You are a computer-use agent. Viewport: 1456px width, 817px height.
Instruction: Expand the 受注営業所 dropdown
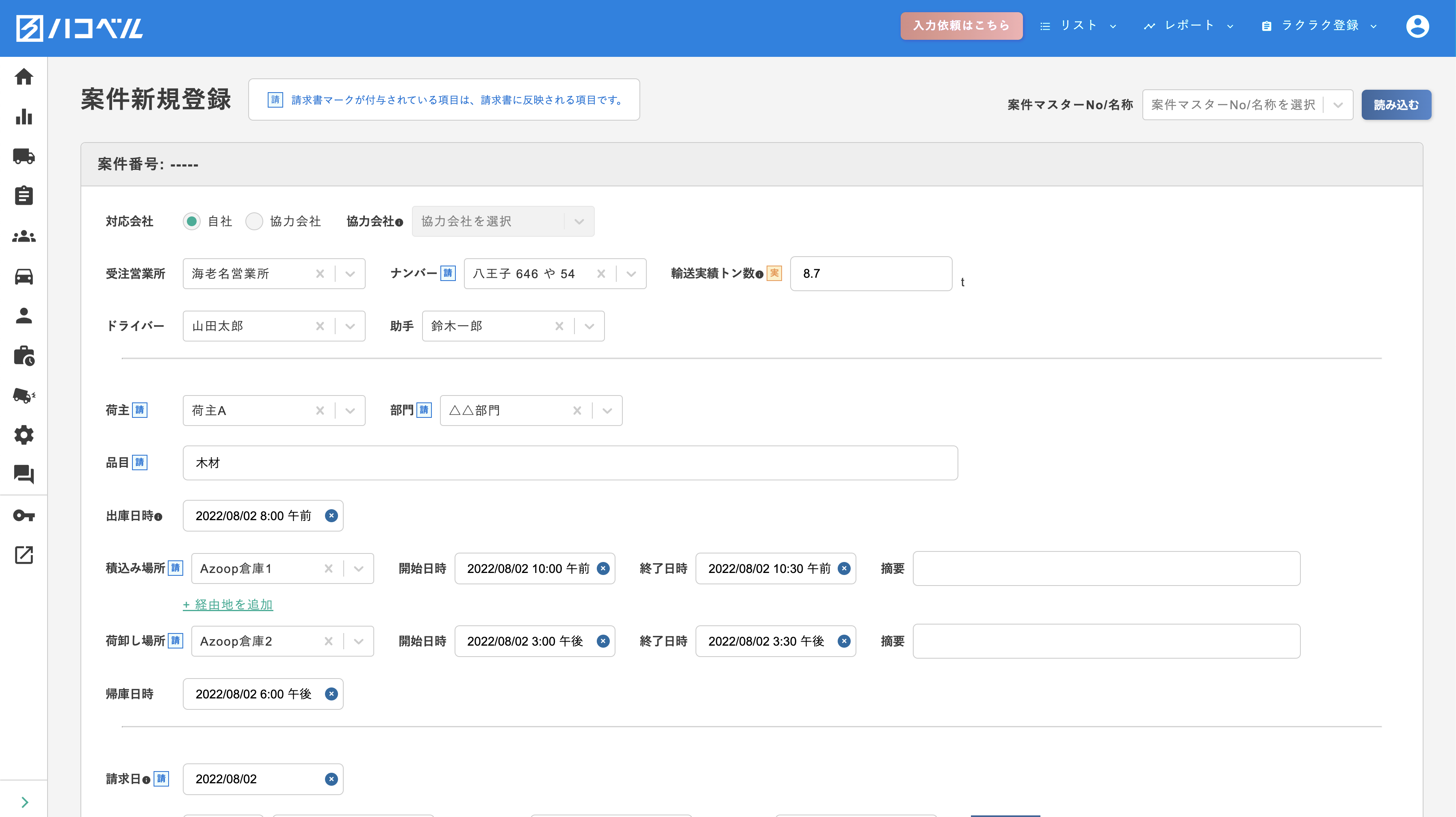[351, 274]
